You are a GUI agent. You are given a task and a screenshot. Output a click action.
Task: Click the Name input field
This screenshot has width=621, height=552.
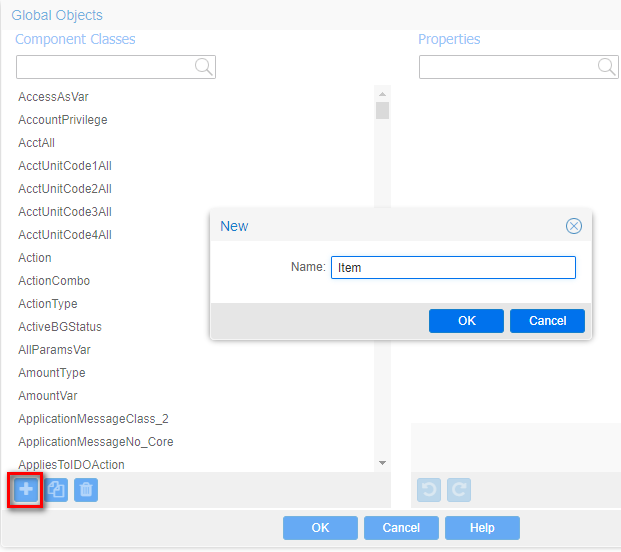pyautogui.click(x=453, y=268)
